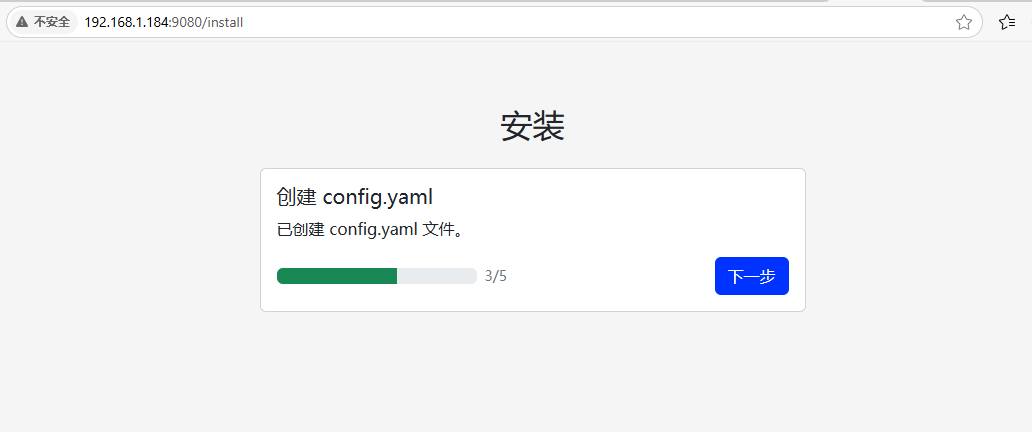Open the 不安全 site info badge
This screenshot has height=432, width=1032.
point(43,22)
